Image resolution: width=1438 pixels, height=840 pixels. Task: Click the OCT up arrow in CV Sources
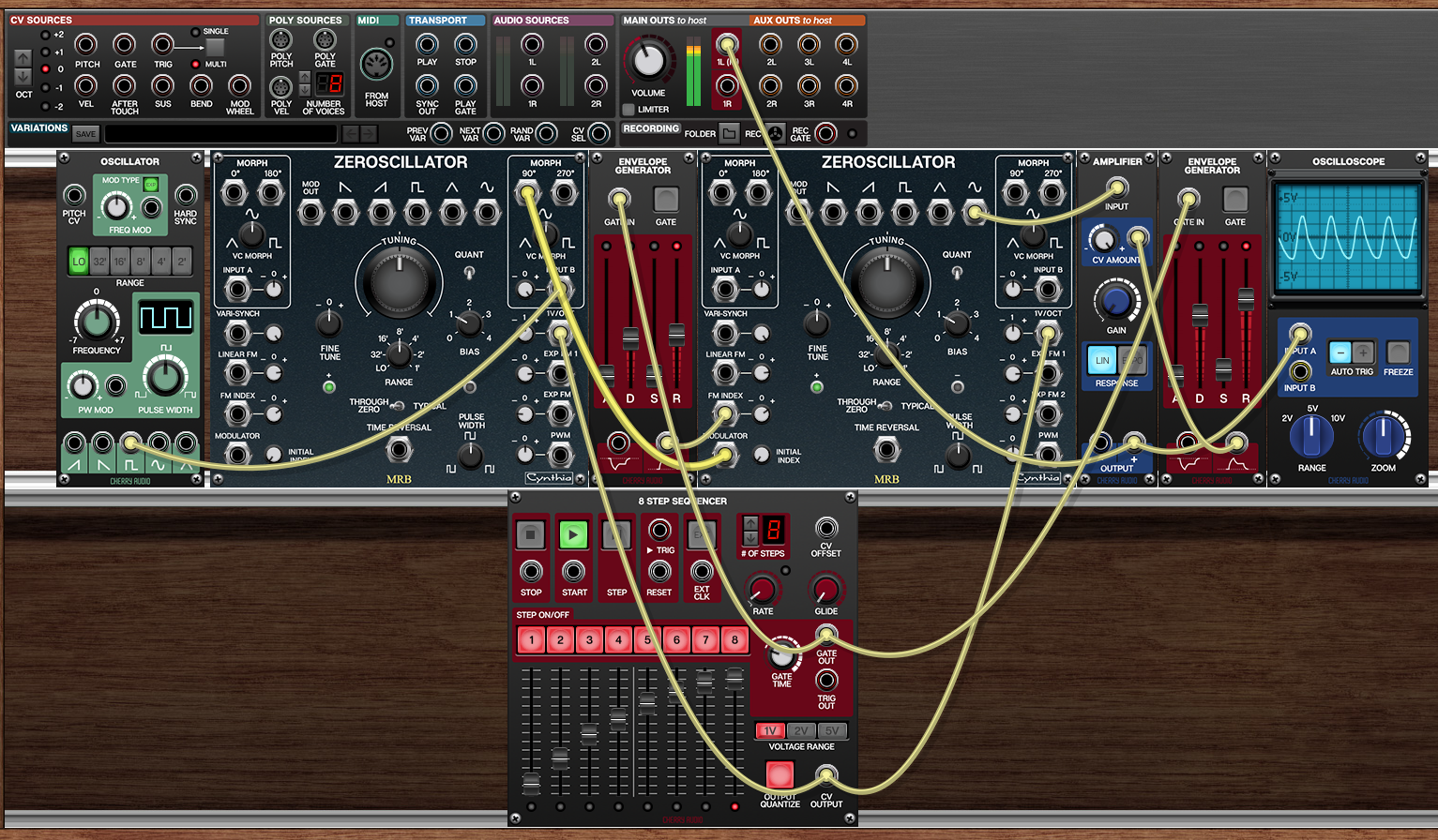(23, 58)
